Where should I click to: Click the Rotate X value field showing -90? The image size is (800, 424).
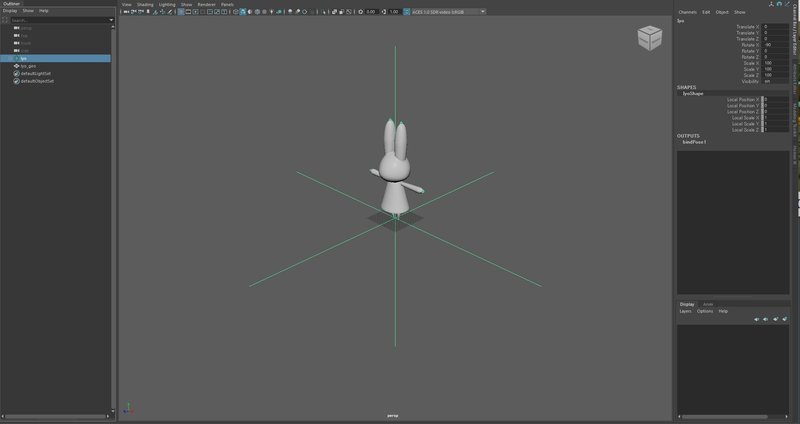click(x=775, y=45)
